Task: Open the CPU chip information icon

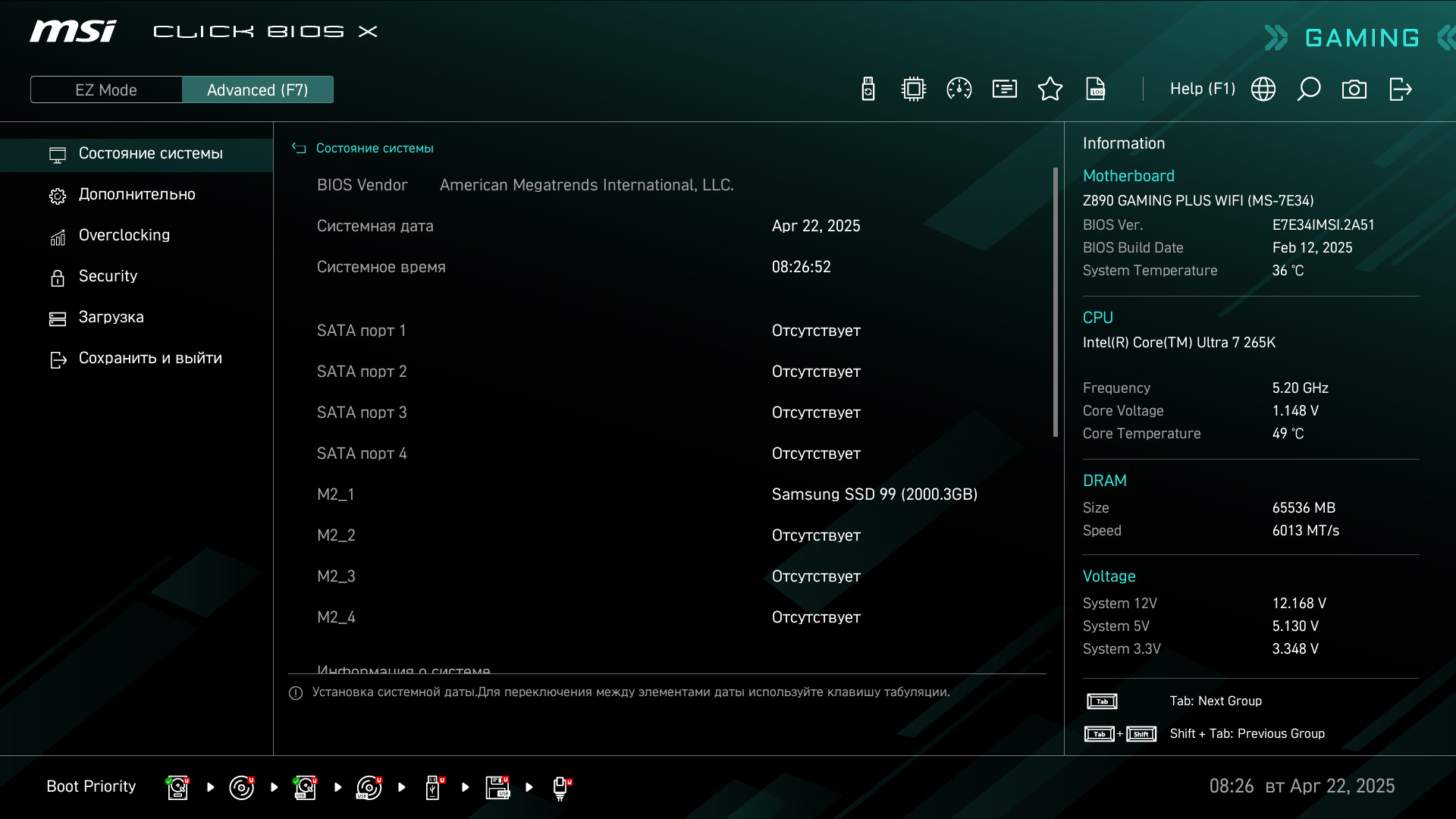Action: pos(914,89)
